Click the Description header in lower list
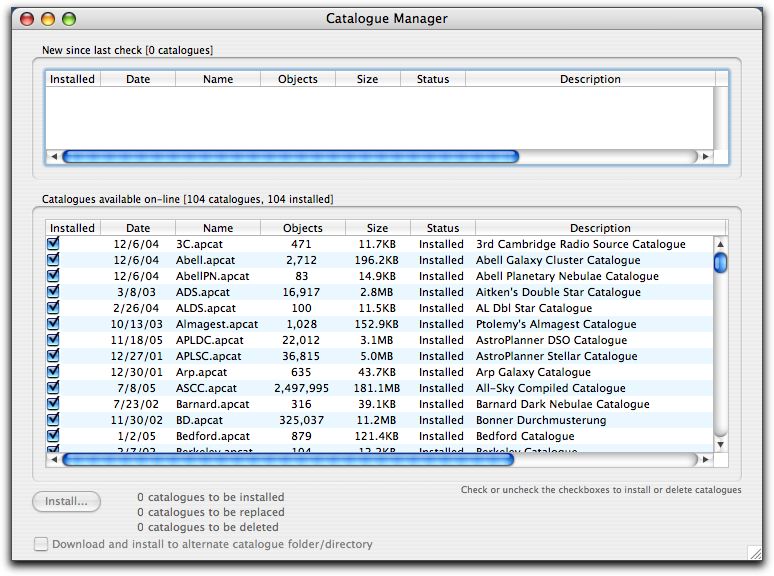The width and height of the screenshot is (774, 576). point(600,228)
